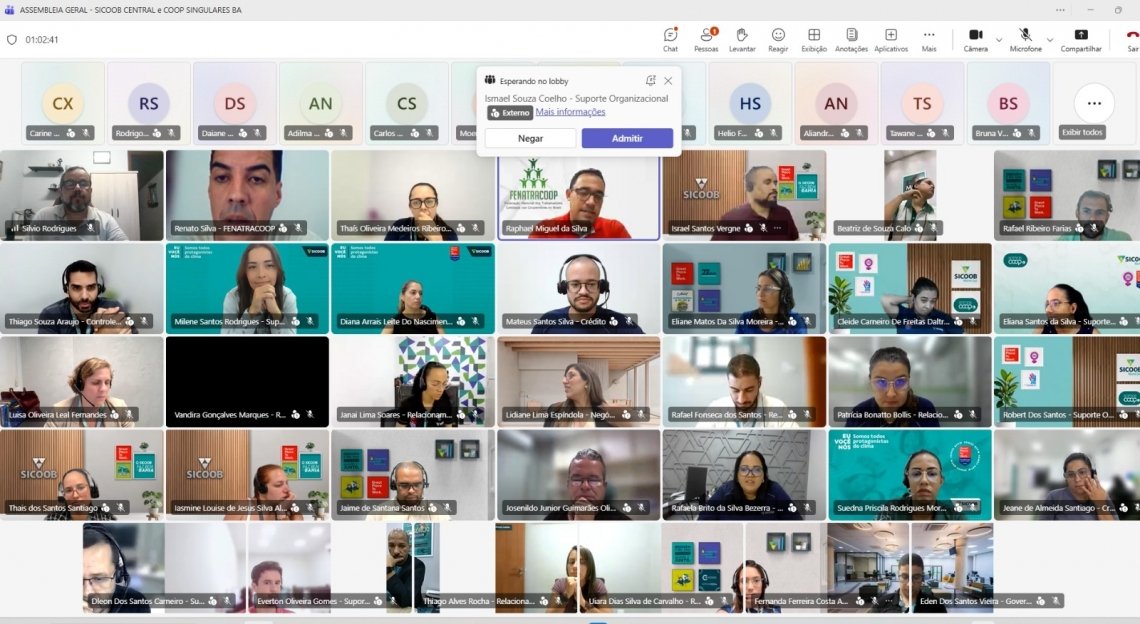Unmute the Microfone

[x=1025, y=39]
